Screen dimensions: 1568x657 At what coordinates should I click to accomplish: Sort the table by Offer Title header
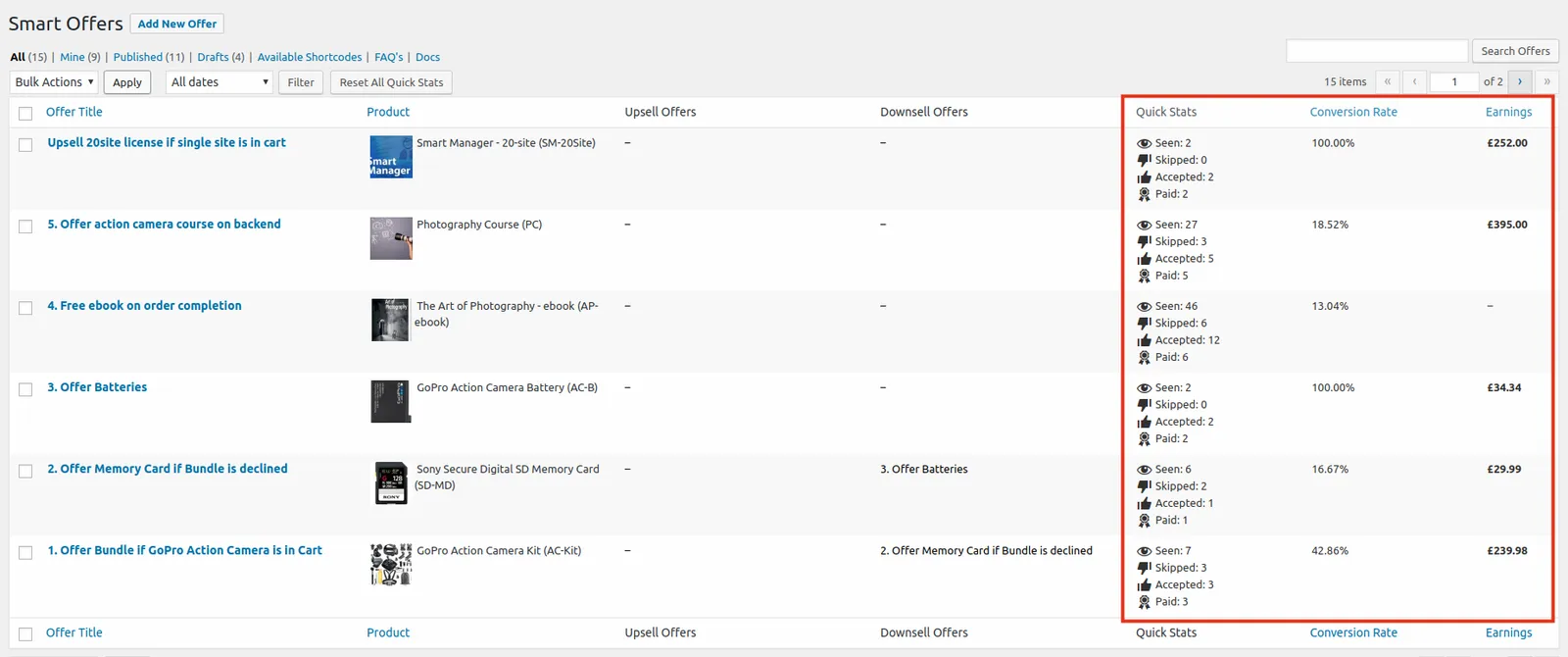[x=74, y=112]
